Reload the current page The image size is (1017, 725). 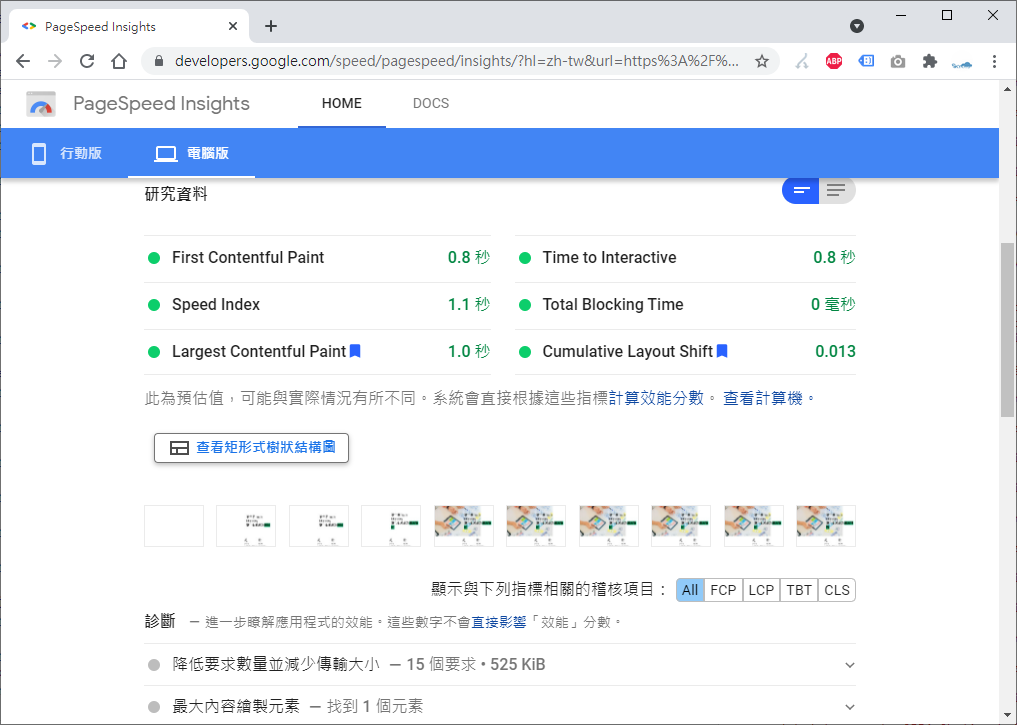click(87, 61)
